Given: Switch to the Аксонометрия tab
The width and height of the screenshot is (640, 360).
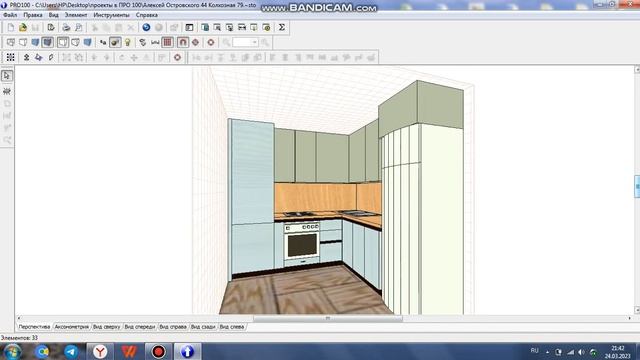Looking at the screenshot, I should (71, 327).
